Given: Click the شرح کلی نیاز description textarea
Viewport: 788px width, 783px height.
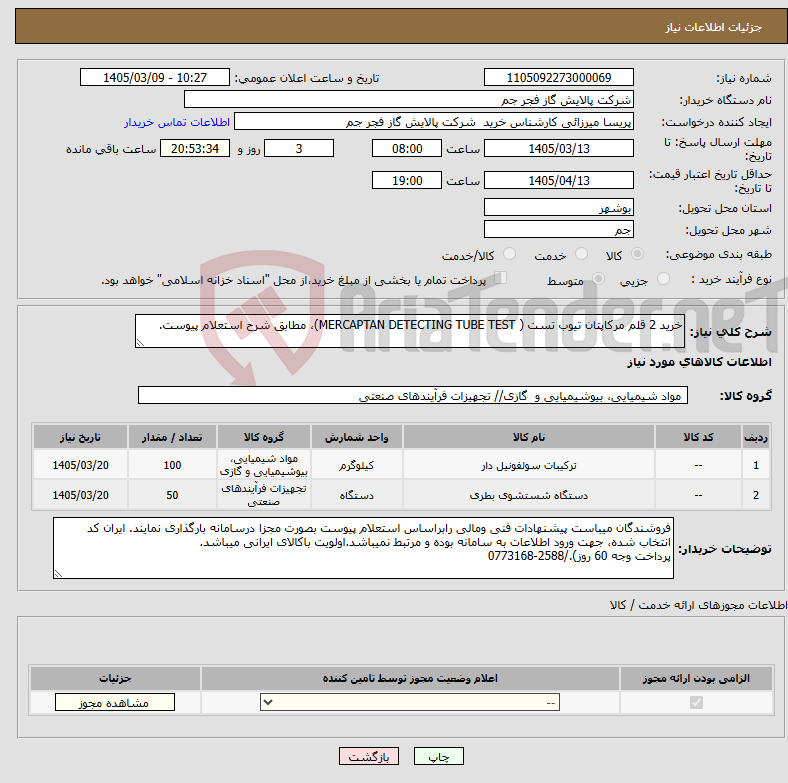Looking at the screenshot, I should [410, 331].
